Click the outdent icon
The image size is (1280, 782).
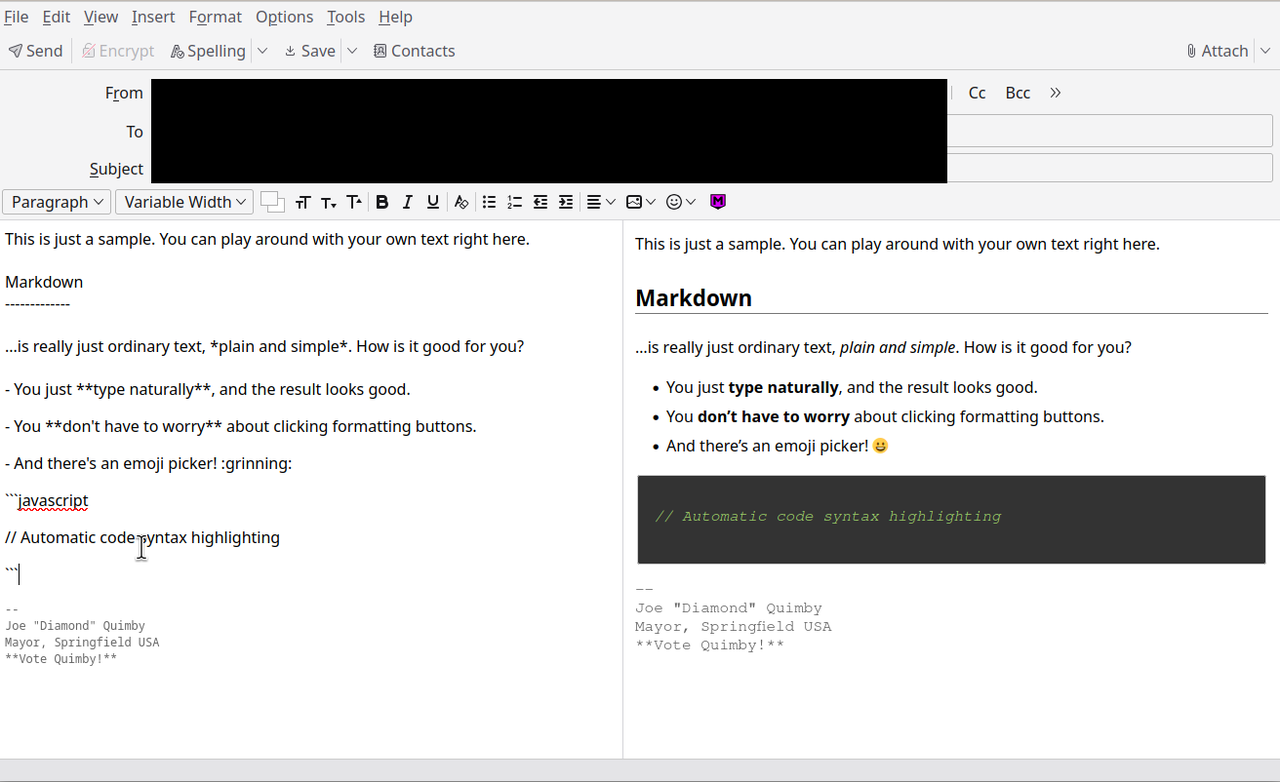click(540, 202)
